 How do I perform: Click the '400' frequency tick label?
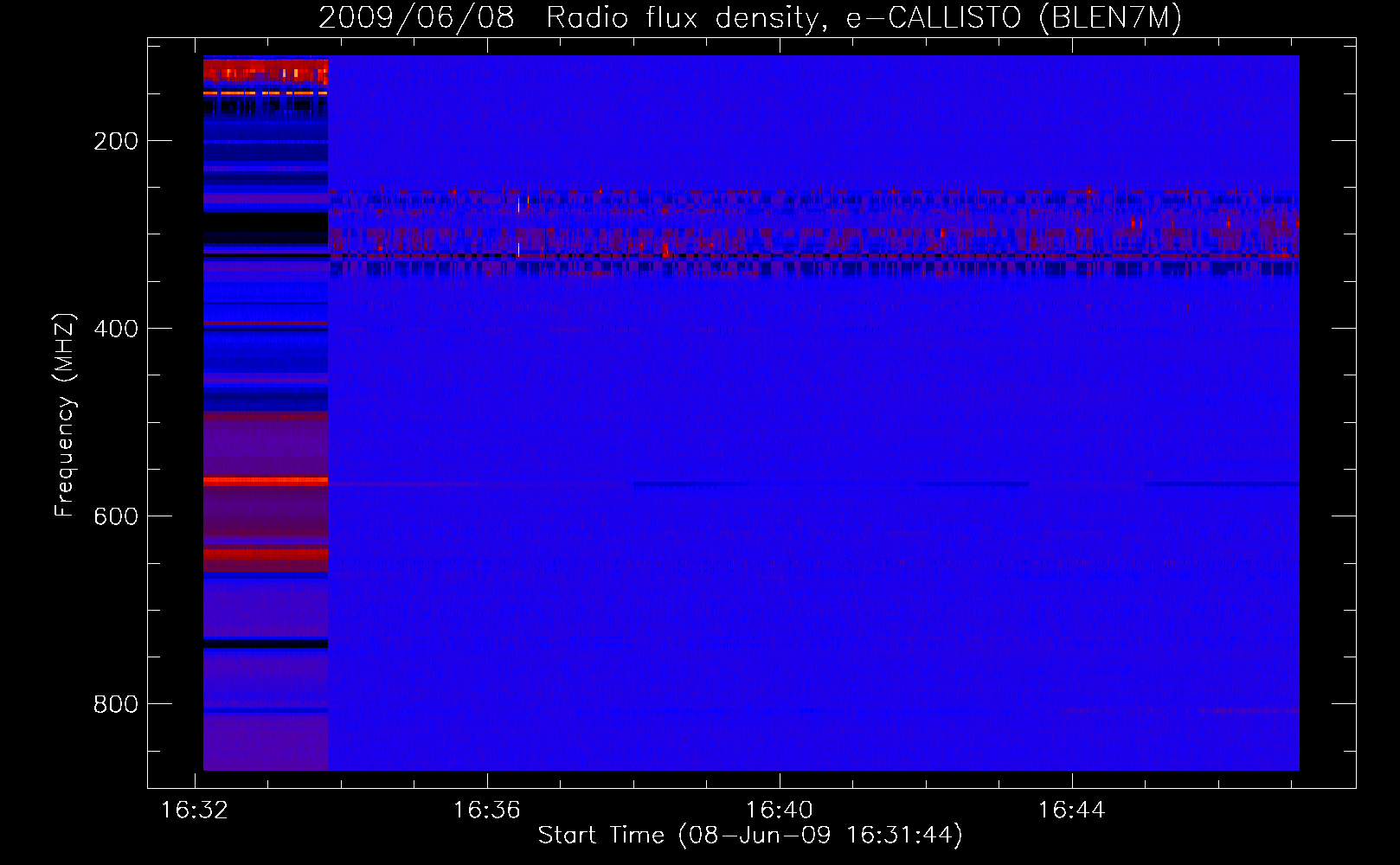click(116, 329)
